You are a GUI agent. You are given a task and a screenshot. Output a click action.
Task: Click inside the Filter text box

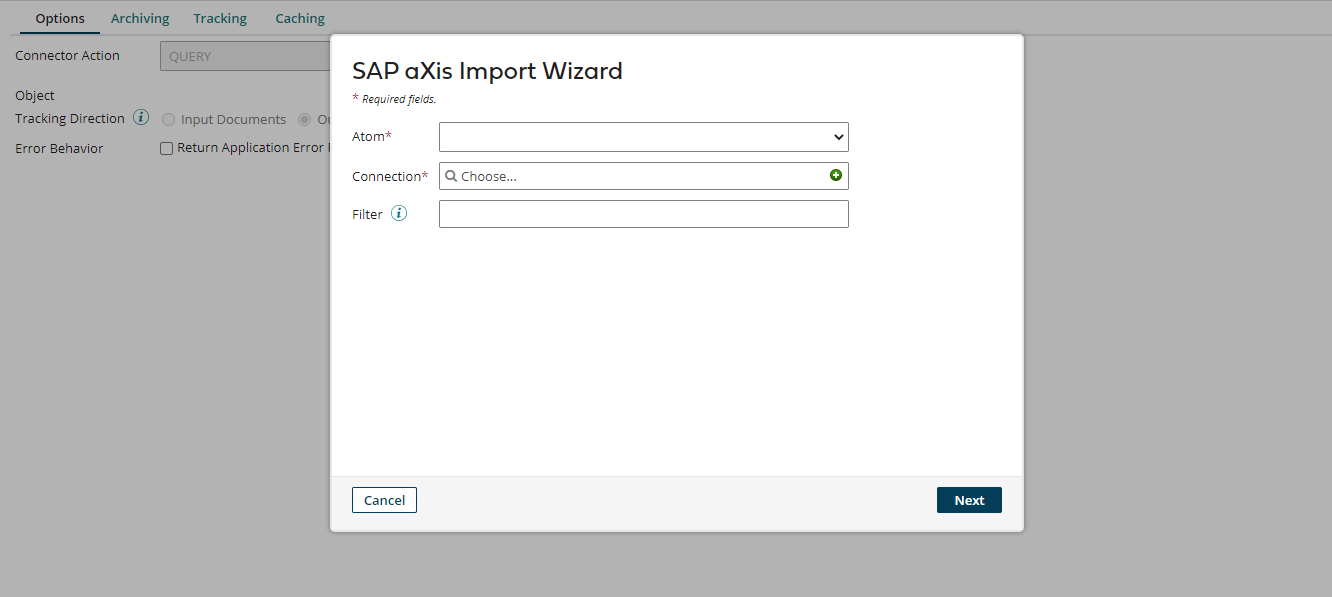(643, 213)
